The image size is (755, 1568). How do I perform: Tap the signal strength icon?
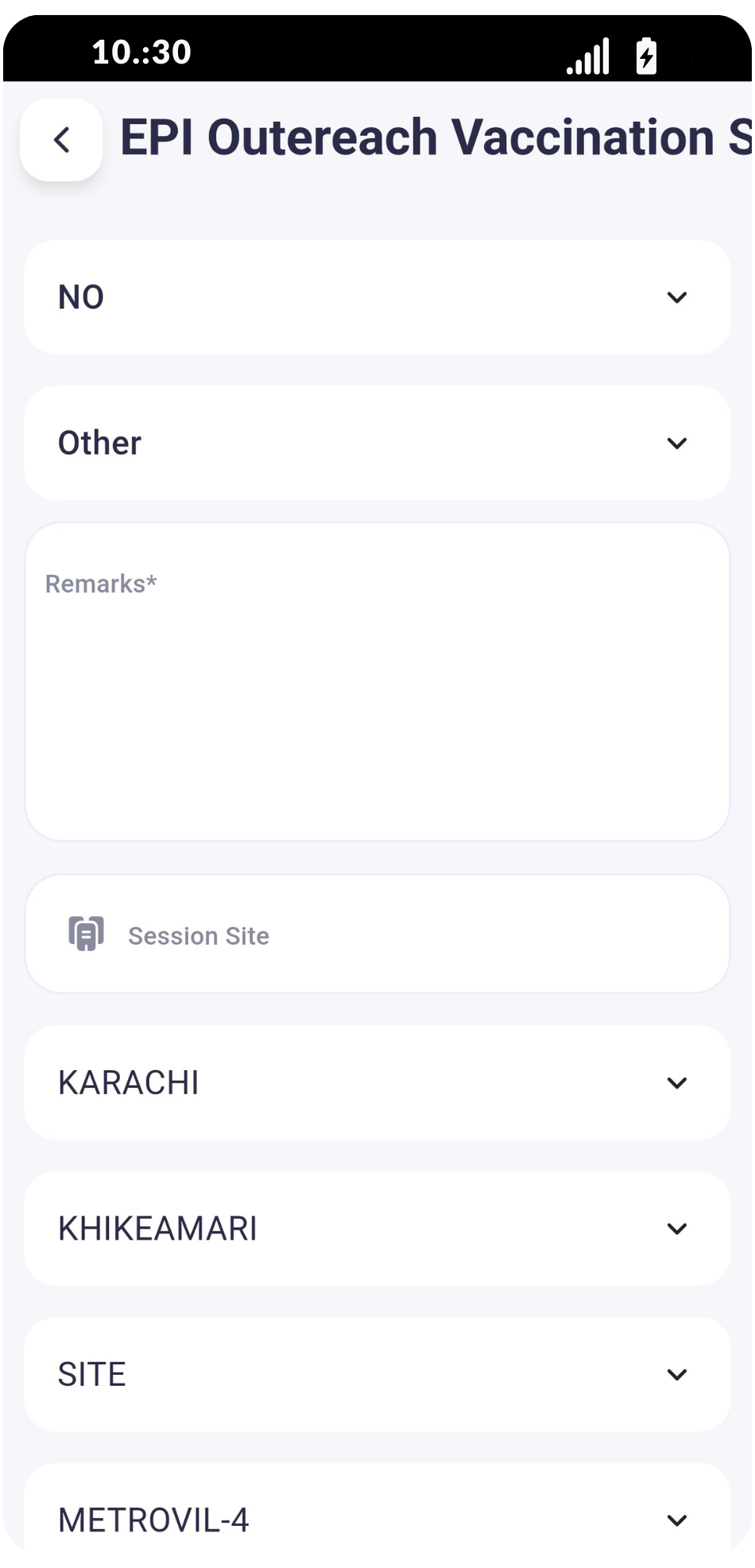click(588, 56)
